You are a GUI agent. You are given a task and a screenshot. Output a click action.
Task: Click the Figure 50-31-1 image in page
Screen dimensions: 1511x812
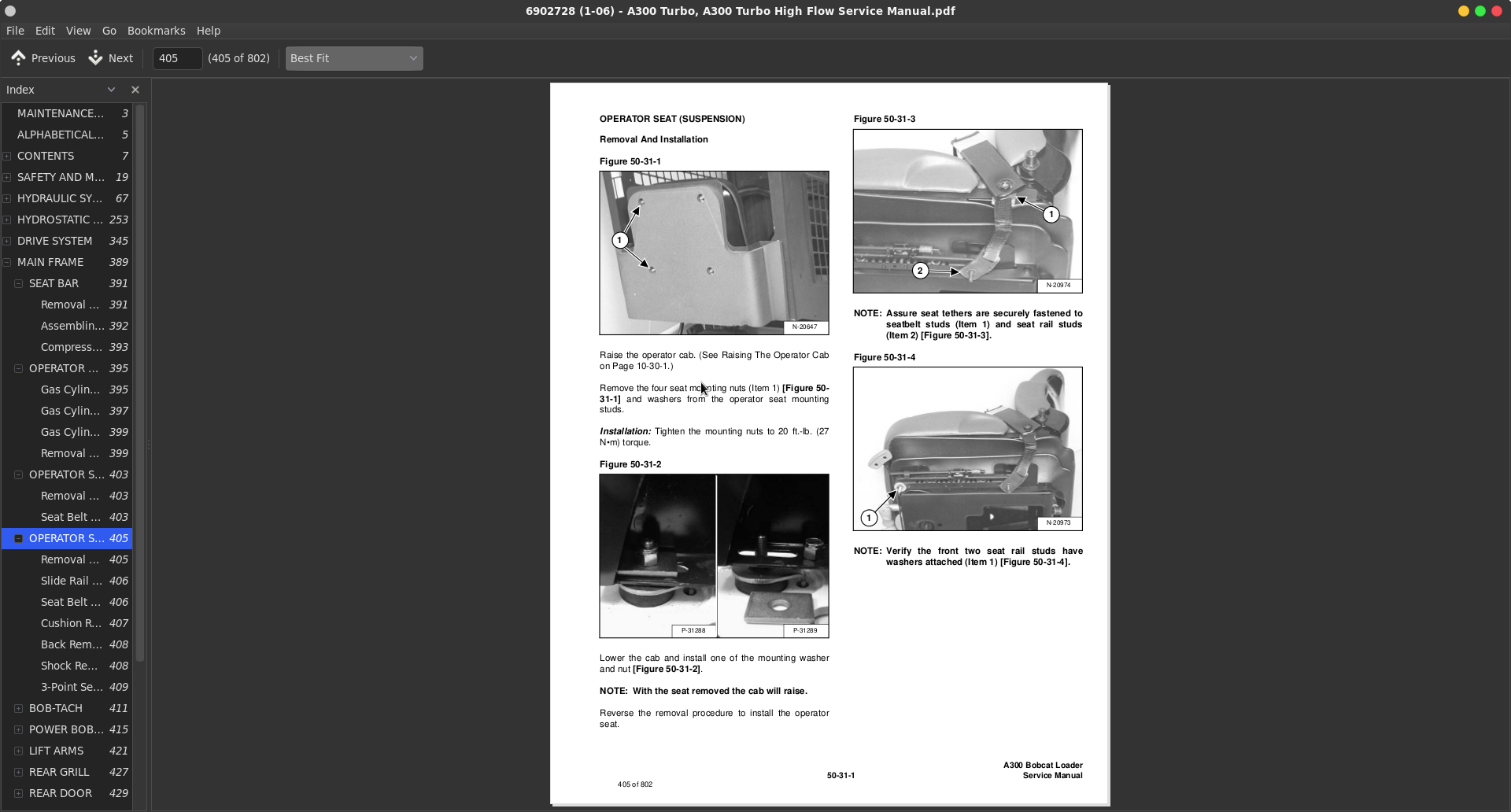tap(714, 253)
